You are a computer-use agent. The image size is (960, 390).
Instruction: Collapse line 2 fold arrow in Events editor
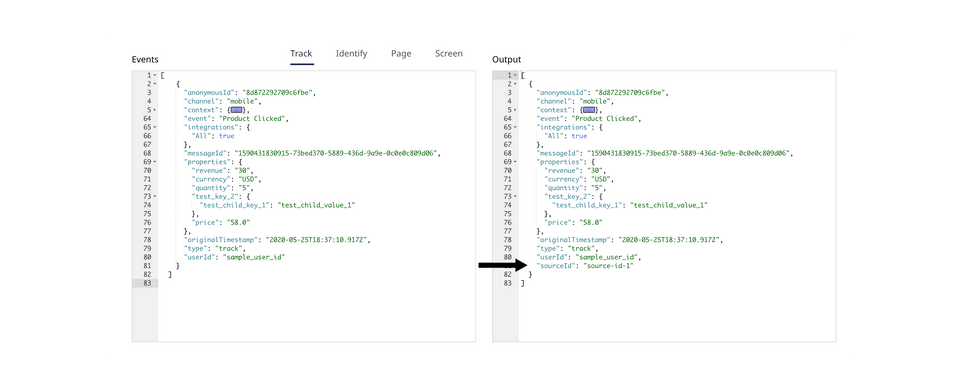pos(155,83)
